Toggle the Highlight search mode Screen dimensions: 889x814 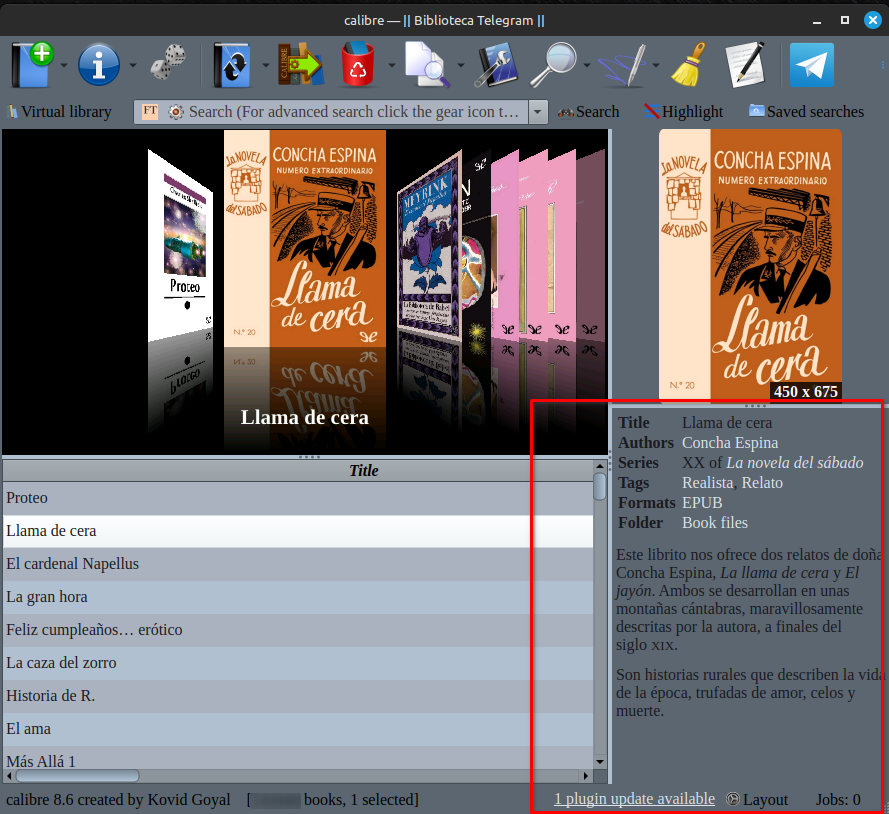[684, 112]
